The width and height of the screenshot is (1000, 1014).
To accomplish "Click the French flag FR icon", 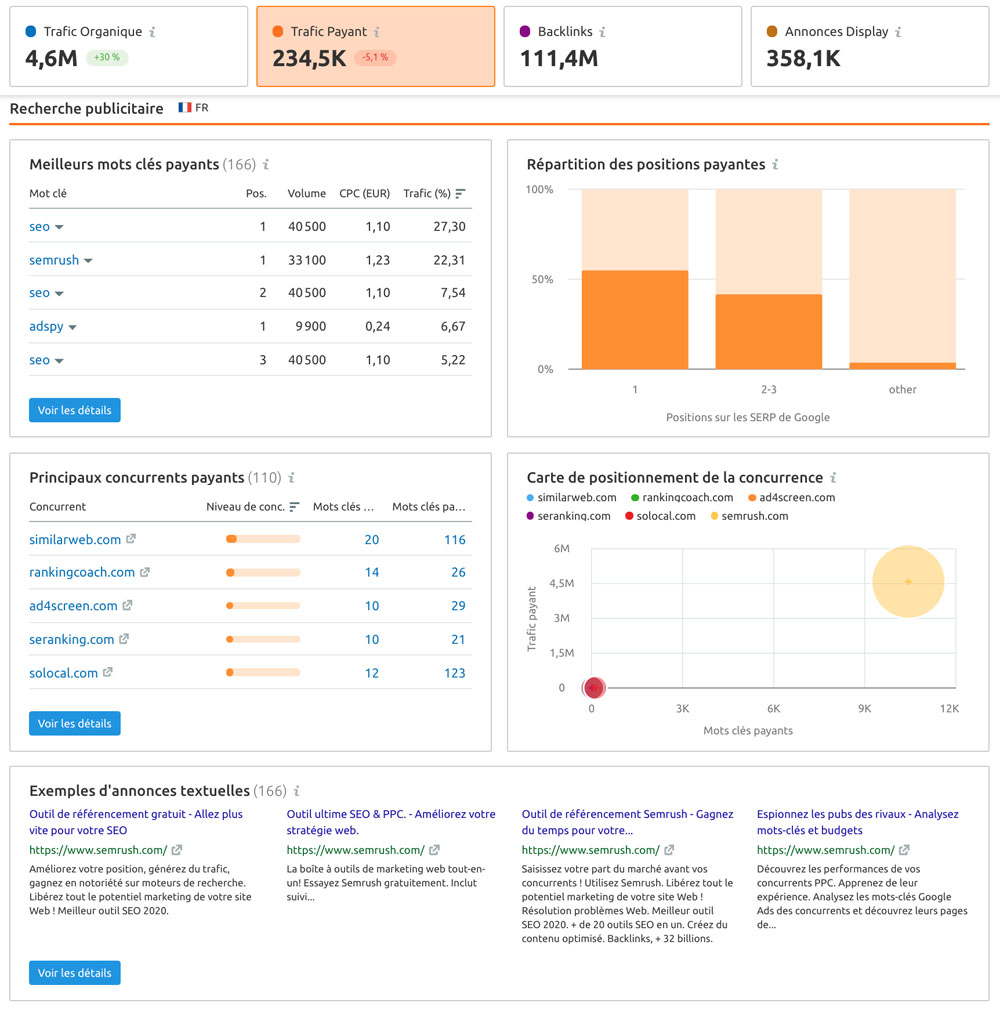I will pyautogui.click(x=185, y=107).
